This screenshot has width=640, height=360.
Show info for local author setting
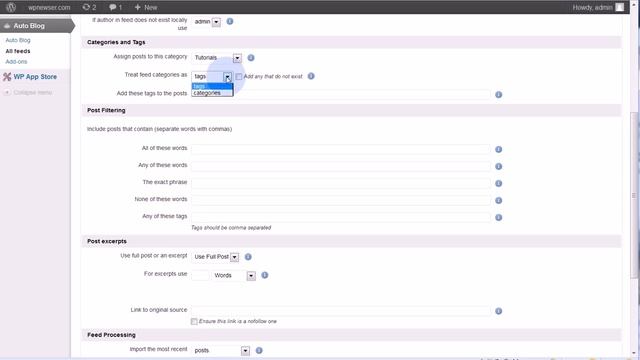pyautogui.click(x=230, y=21)
